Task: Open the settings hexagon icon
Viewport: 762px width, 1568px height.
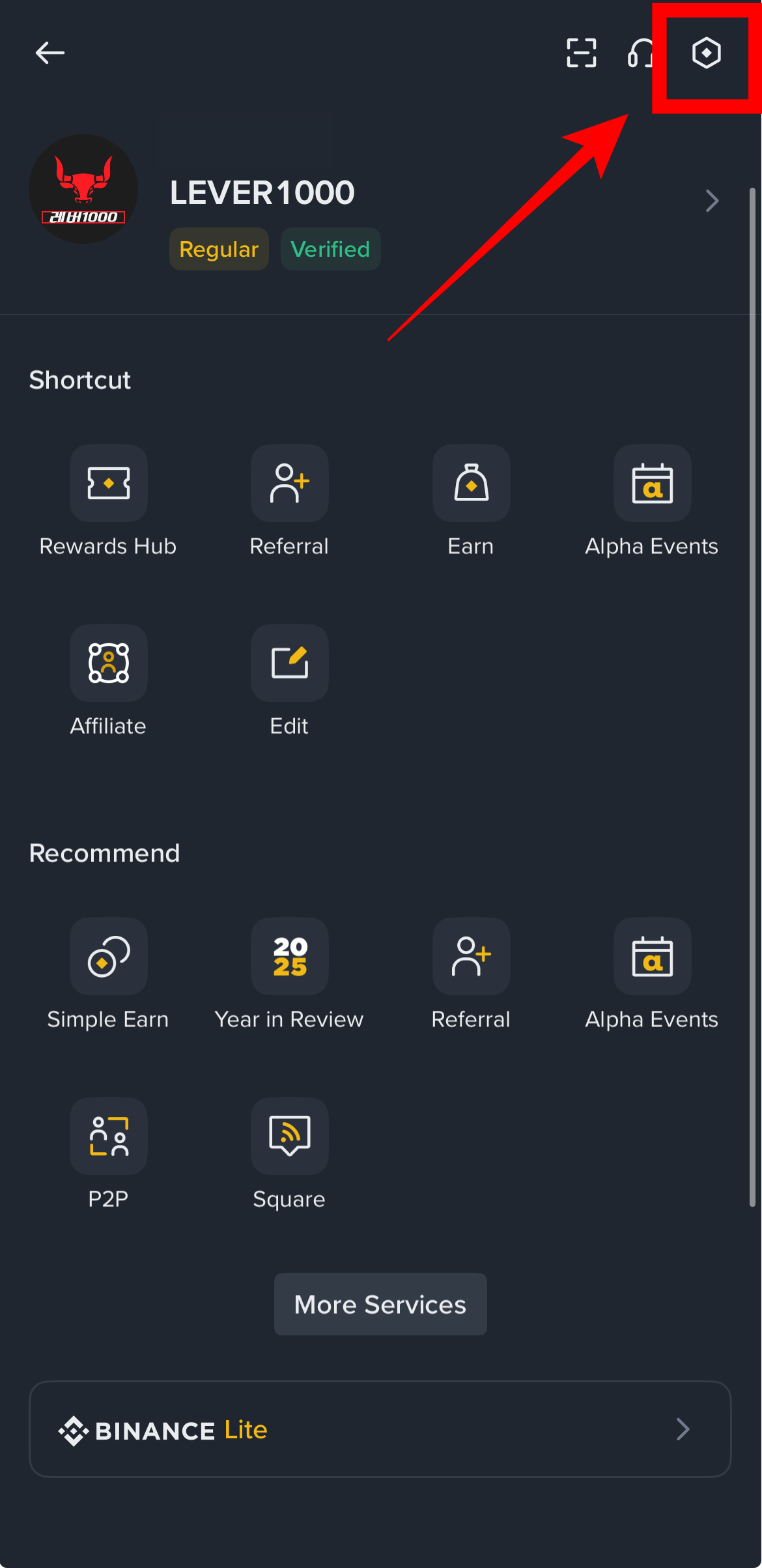Action: [x=706, y=53]
